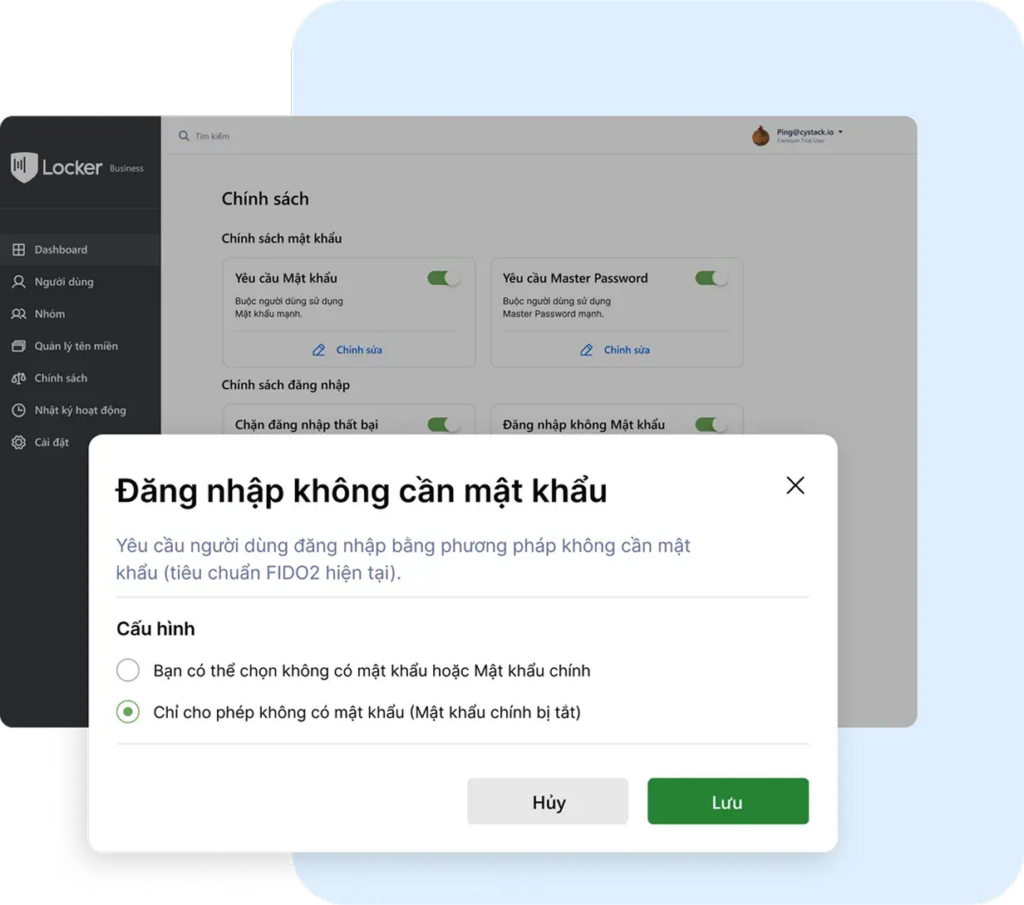Click the Cài đặt gear icon

coord(18,442)
